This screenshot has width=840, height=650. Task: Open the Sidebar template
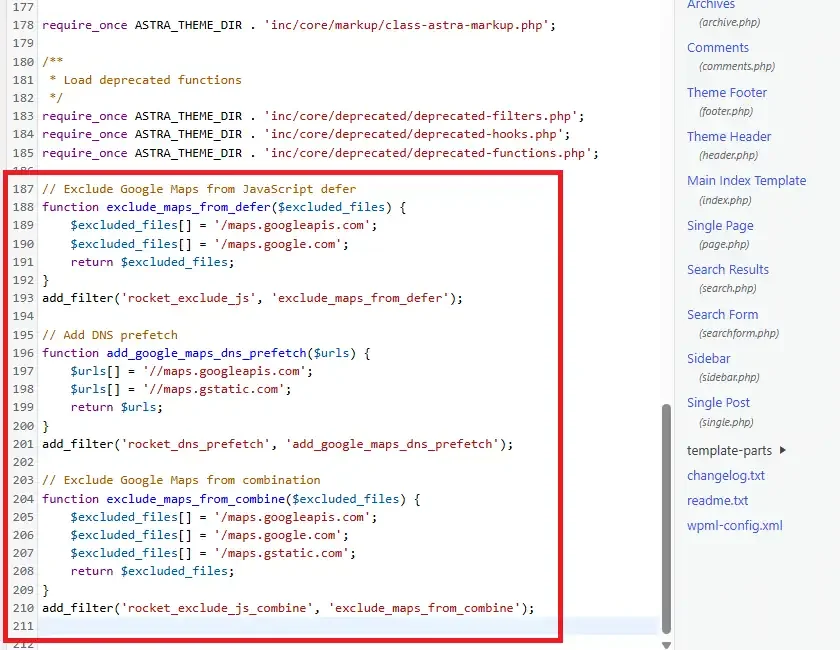708,358
